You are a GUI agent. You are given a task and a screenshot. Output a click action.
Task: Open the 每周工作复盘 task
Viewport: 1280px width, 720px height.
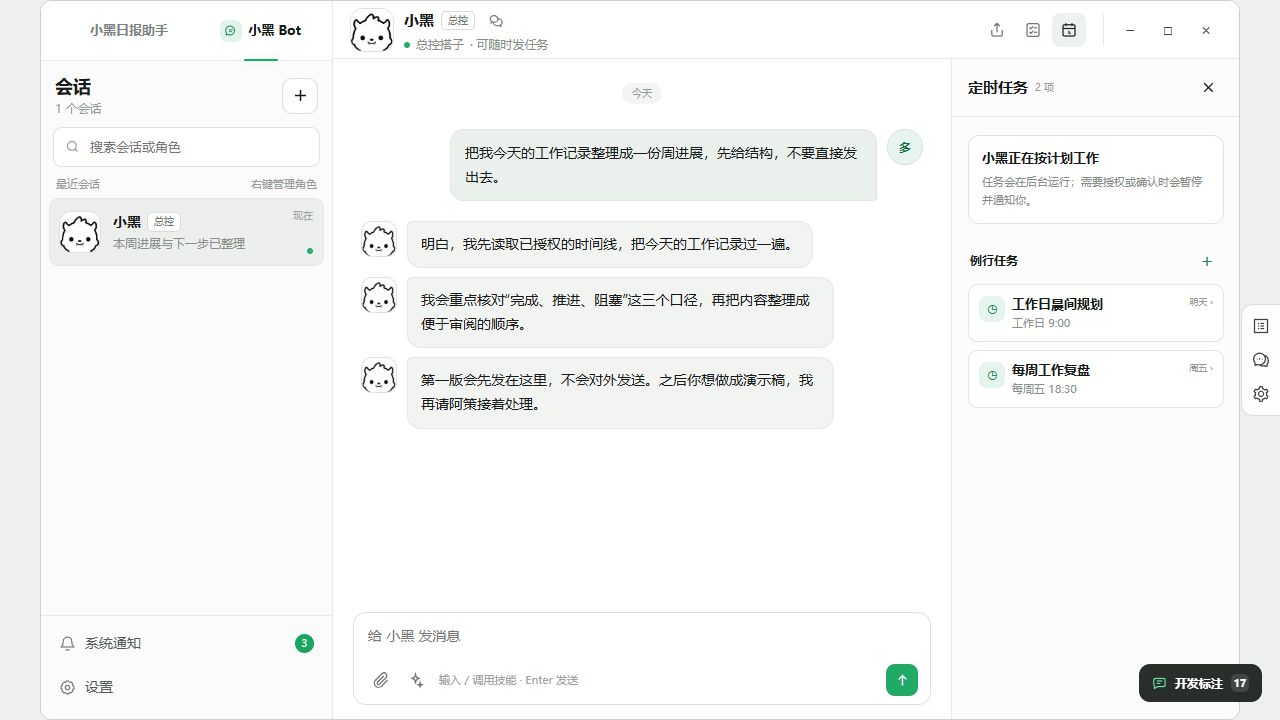click(1096, 378)
